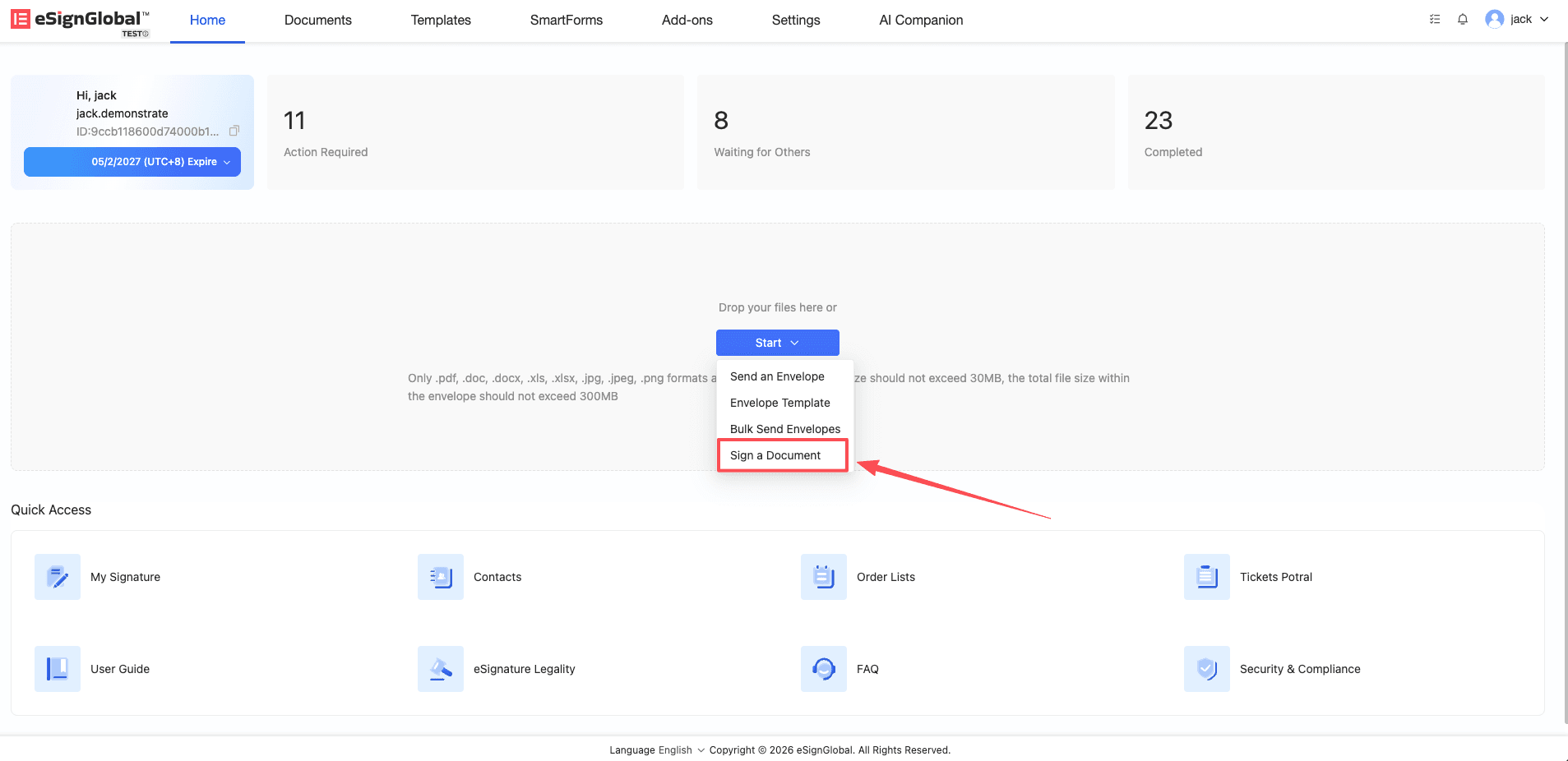Open Security & Compliance link text
This screenshot has height=761, width=1568.
click(x=1300, y=669)
